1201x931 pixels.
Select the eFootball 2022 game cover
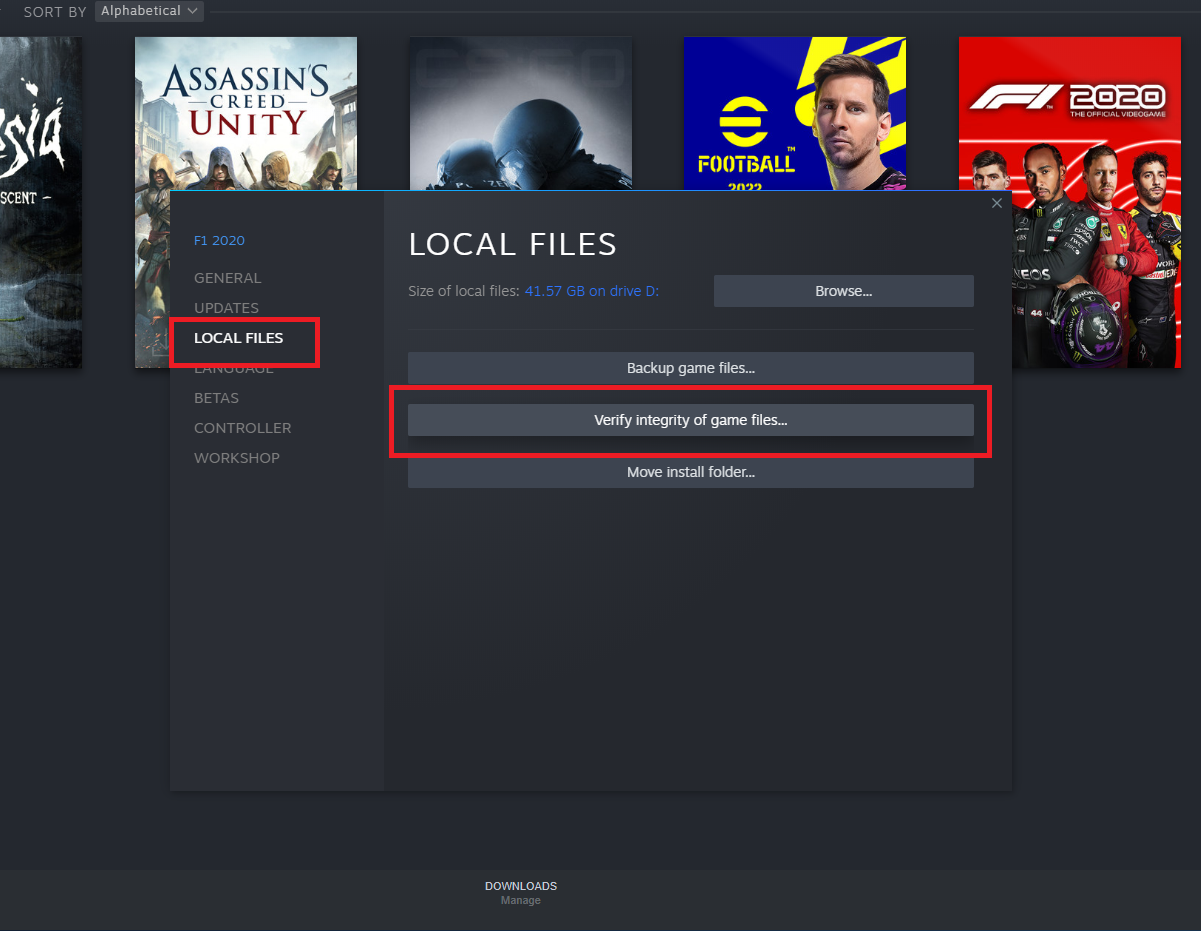(795, 113)
